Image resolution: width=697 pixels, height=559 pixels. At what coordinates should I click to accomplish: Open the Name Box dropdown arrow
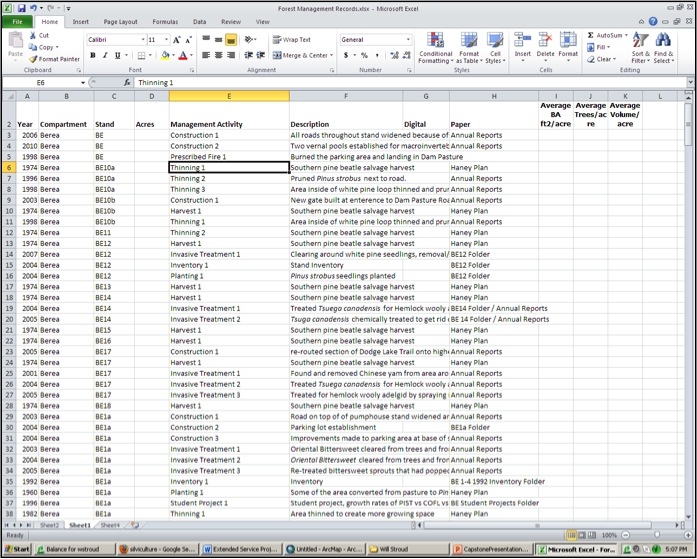83,83
